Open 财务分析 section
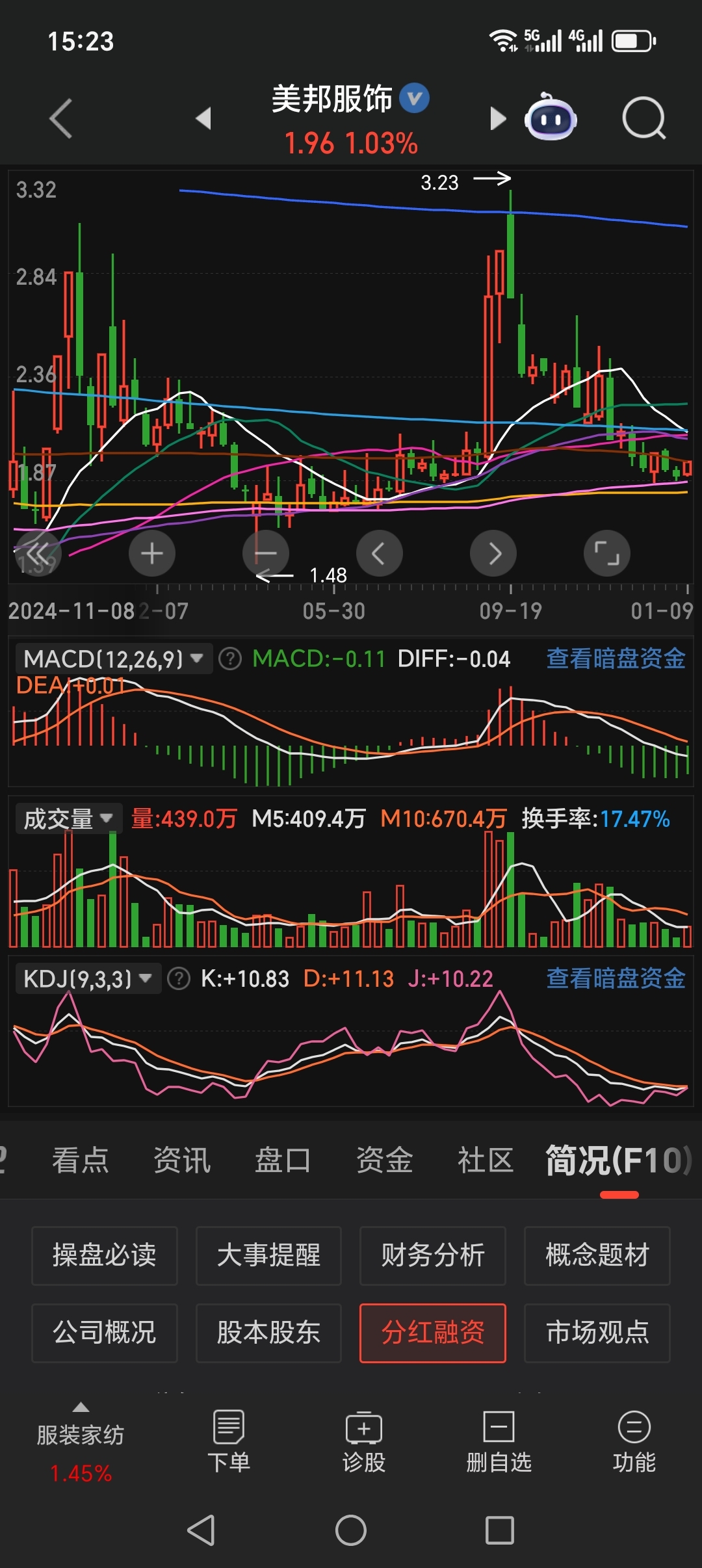702x1568 pixels. point(433,1255)
